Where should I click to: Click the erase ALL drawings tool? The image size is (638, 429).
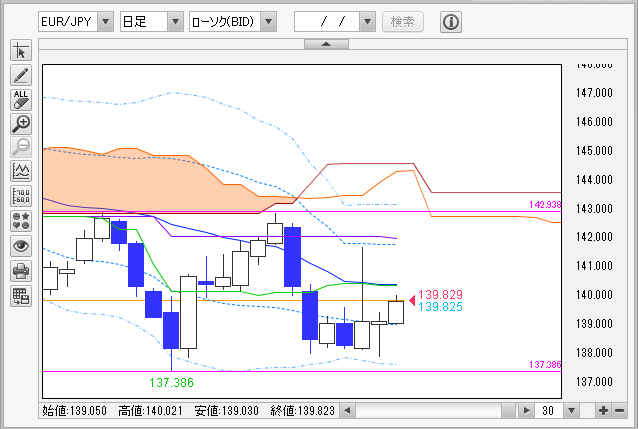point(21,100)
